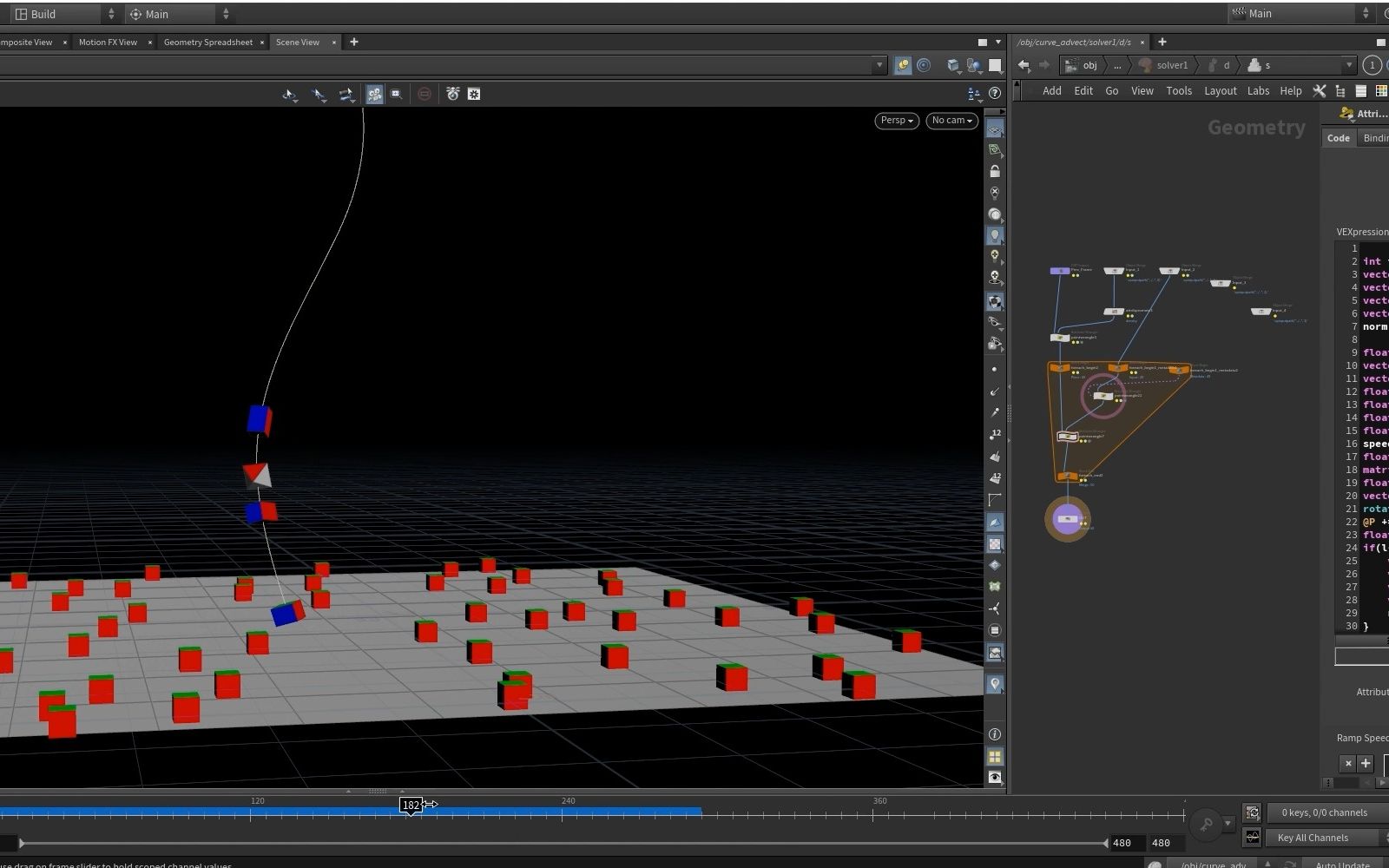Click the d path segment

pyautogui.click(x=1220, y=65)
